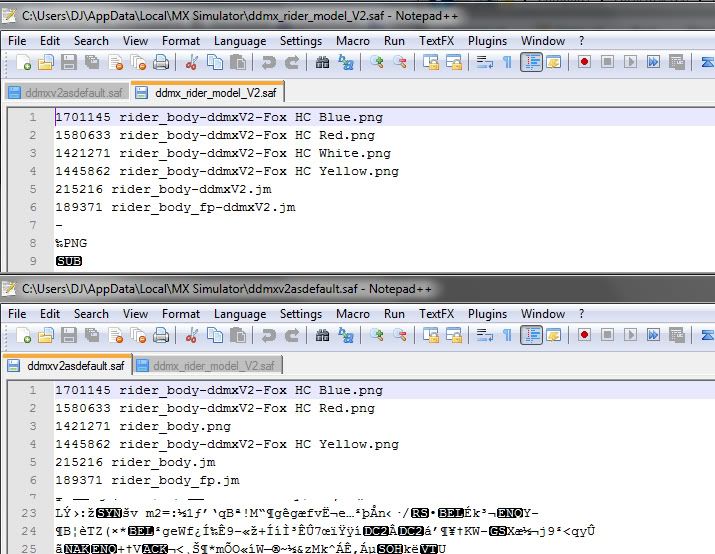Click the Paste icon in the top window toolbar
Screen dimensions: 715x554
pyautogui.click(x=238, y=63)
